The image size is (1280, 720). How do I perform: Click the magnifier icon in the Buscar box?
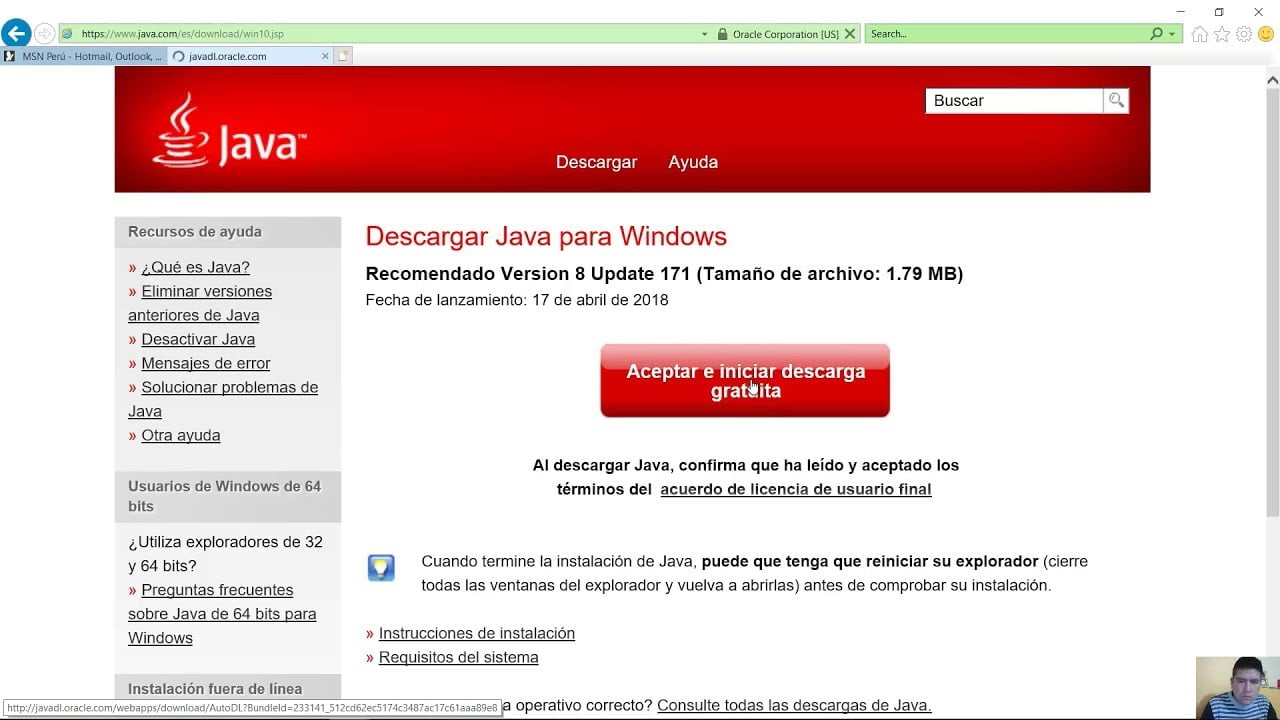point(1115,100)
